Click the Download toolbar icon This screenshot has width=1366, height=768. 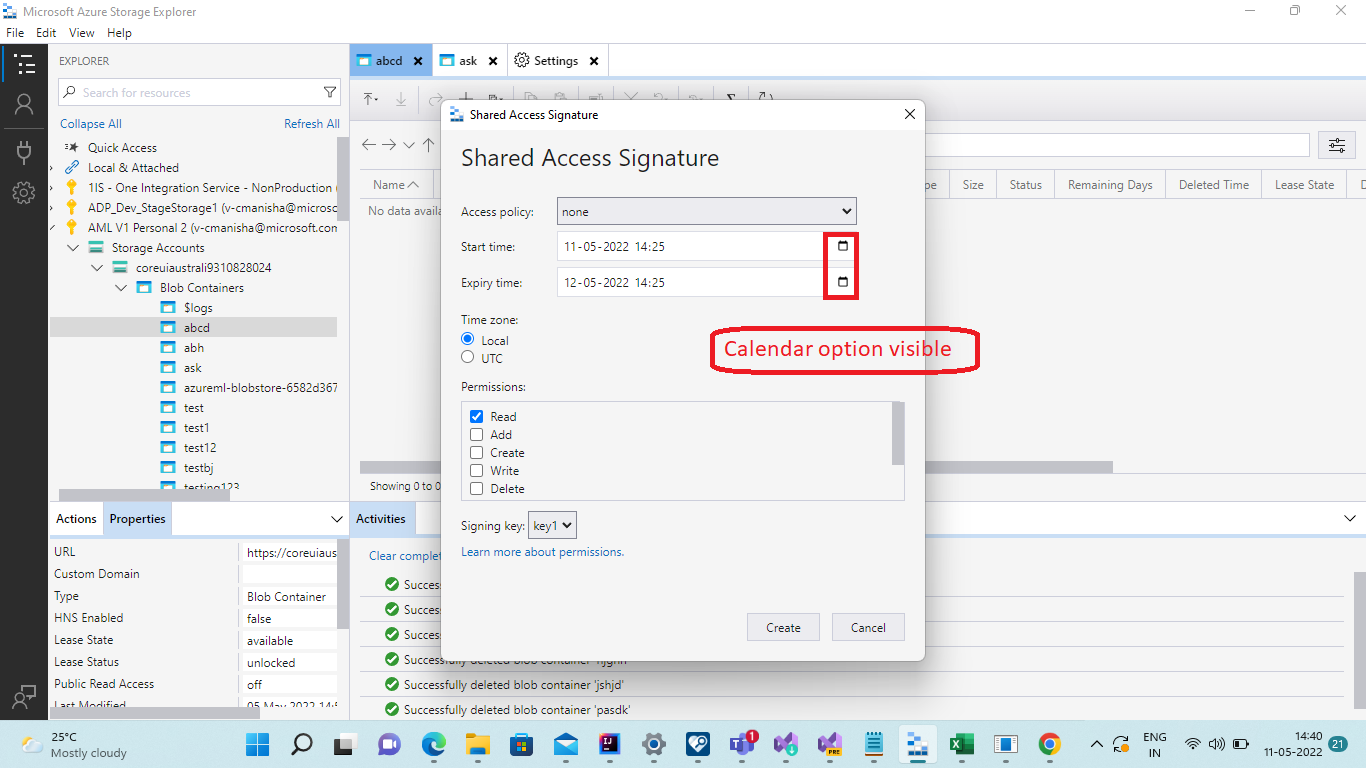(401, 98)
